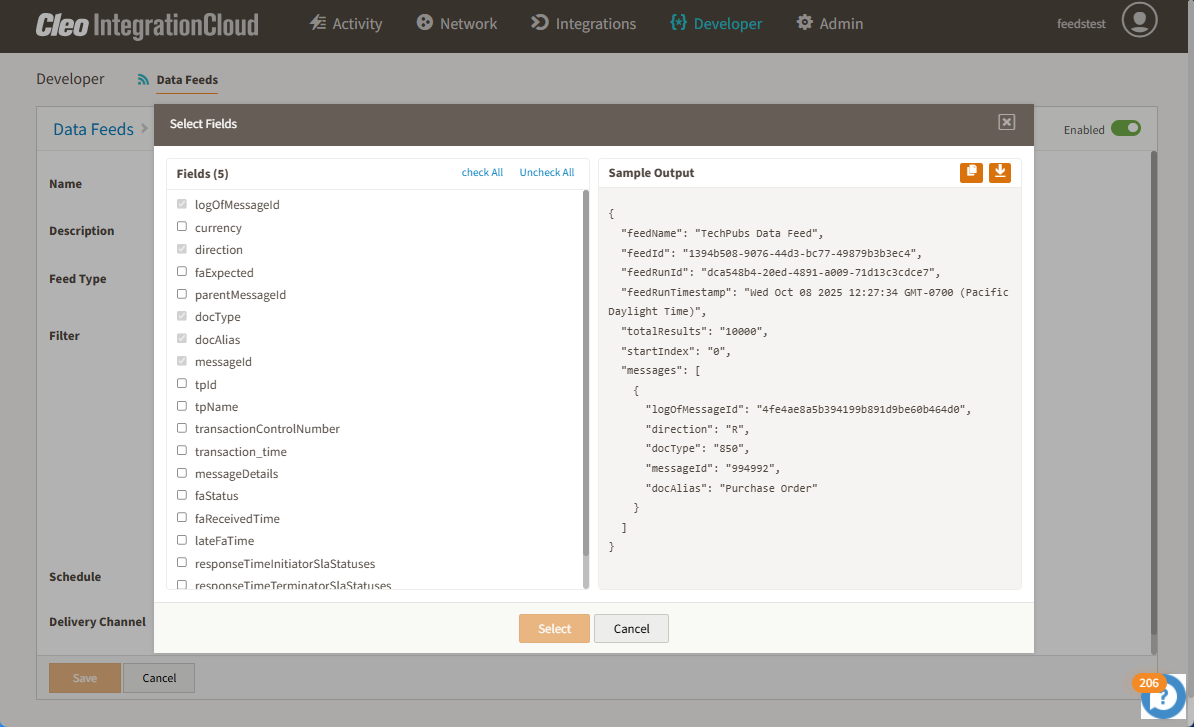The height and width of the screenshot is (727, 1194).
Task: Enable the faStatus checkbox
Action: click(181, 495)
